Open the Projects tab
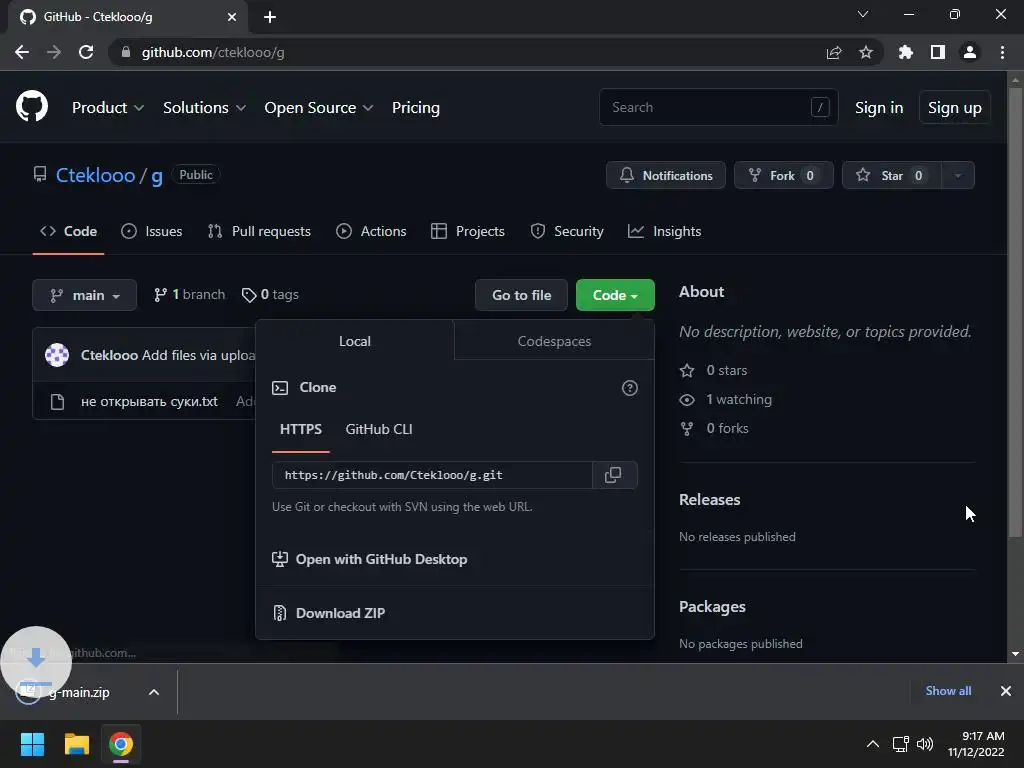Viewport: 1024px width, 768px height. pos(468,231)
